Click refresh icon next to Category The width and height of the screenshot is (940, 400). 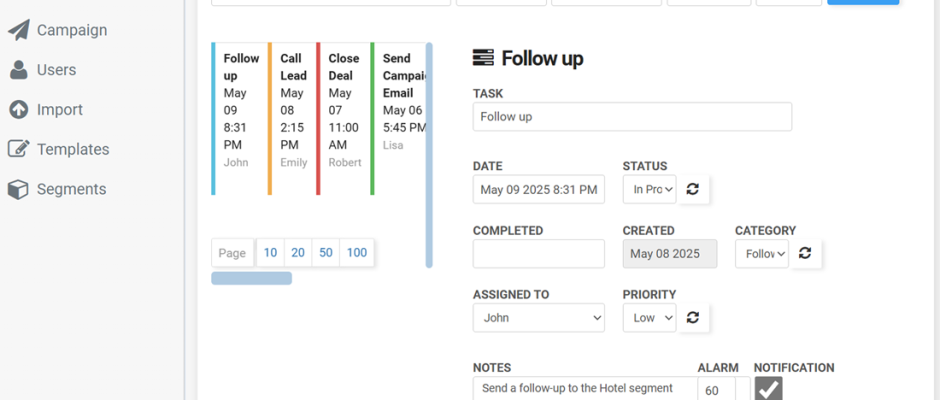805,253
